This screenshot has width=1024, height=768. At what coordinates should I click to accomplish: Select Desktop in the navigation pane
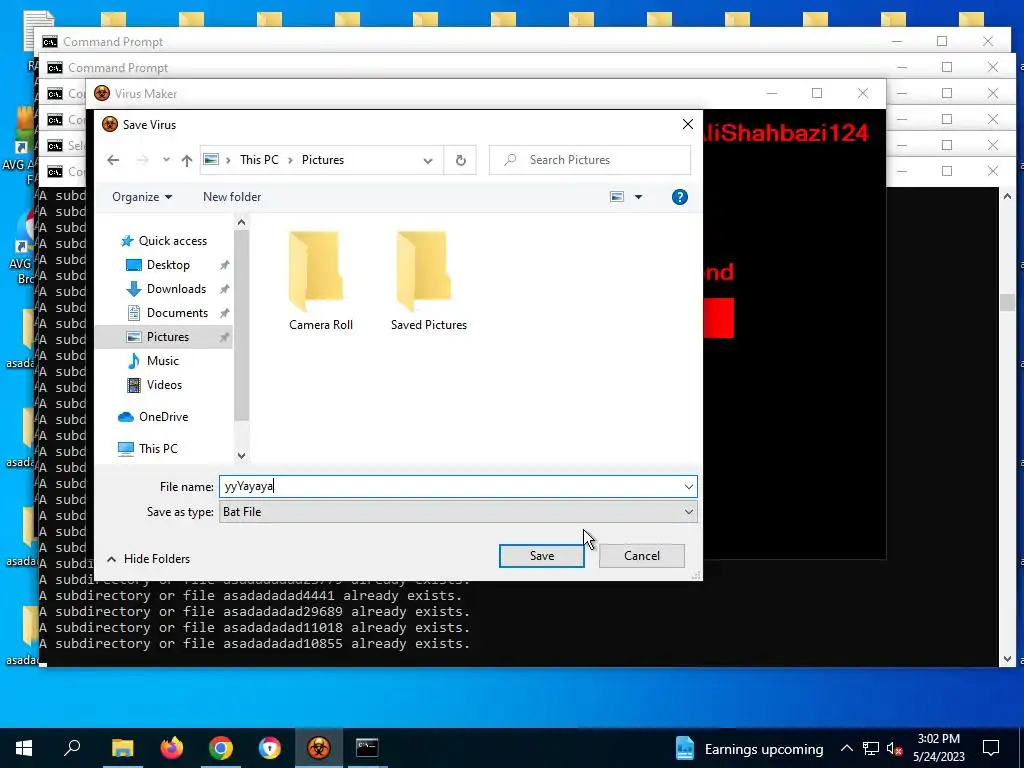coord(157,264)
